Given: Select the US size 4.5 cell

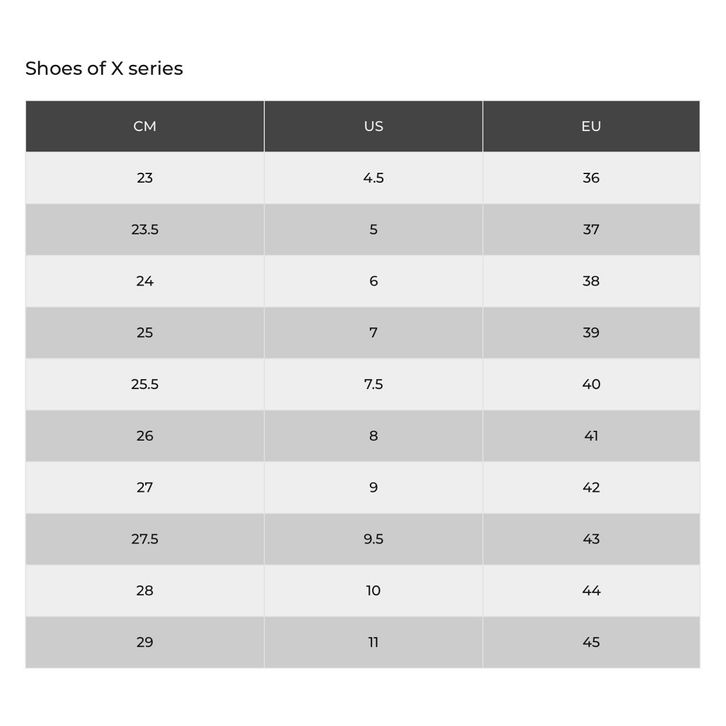Looking at the screenshot, I should pos(373,178).
